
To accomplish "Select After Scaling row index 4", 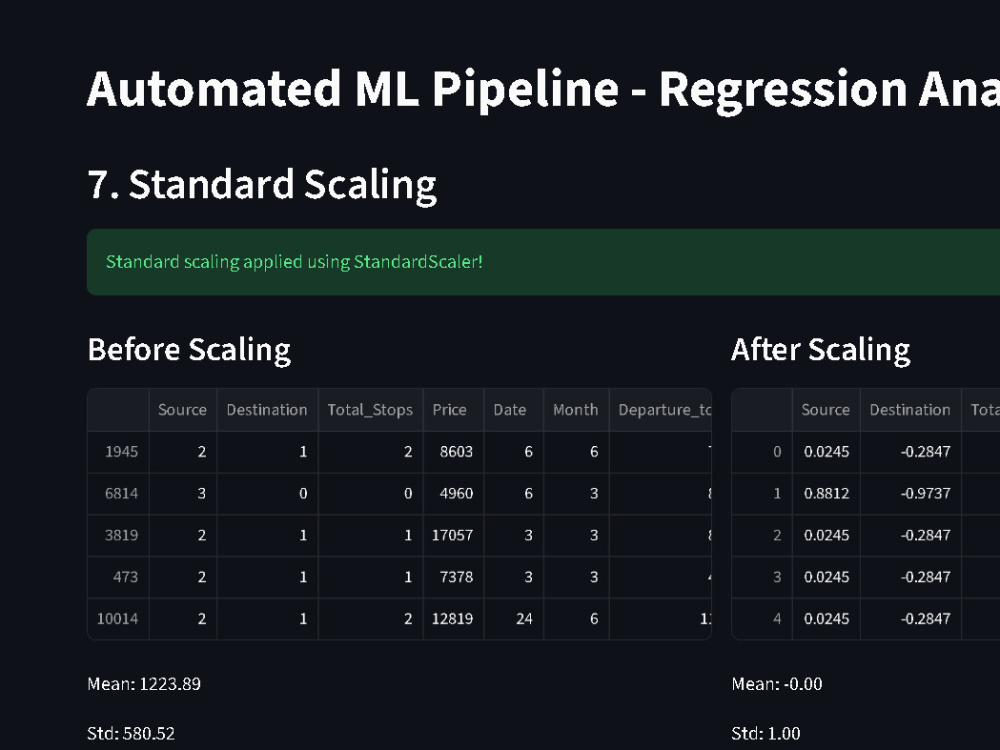I will click(x=762, y=619).
